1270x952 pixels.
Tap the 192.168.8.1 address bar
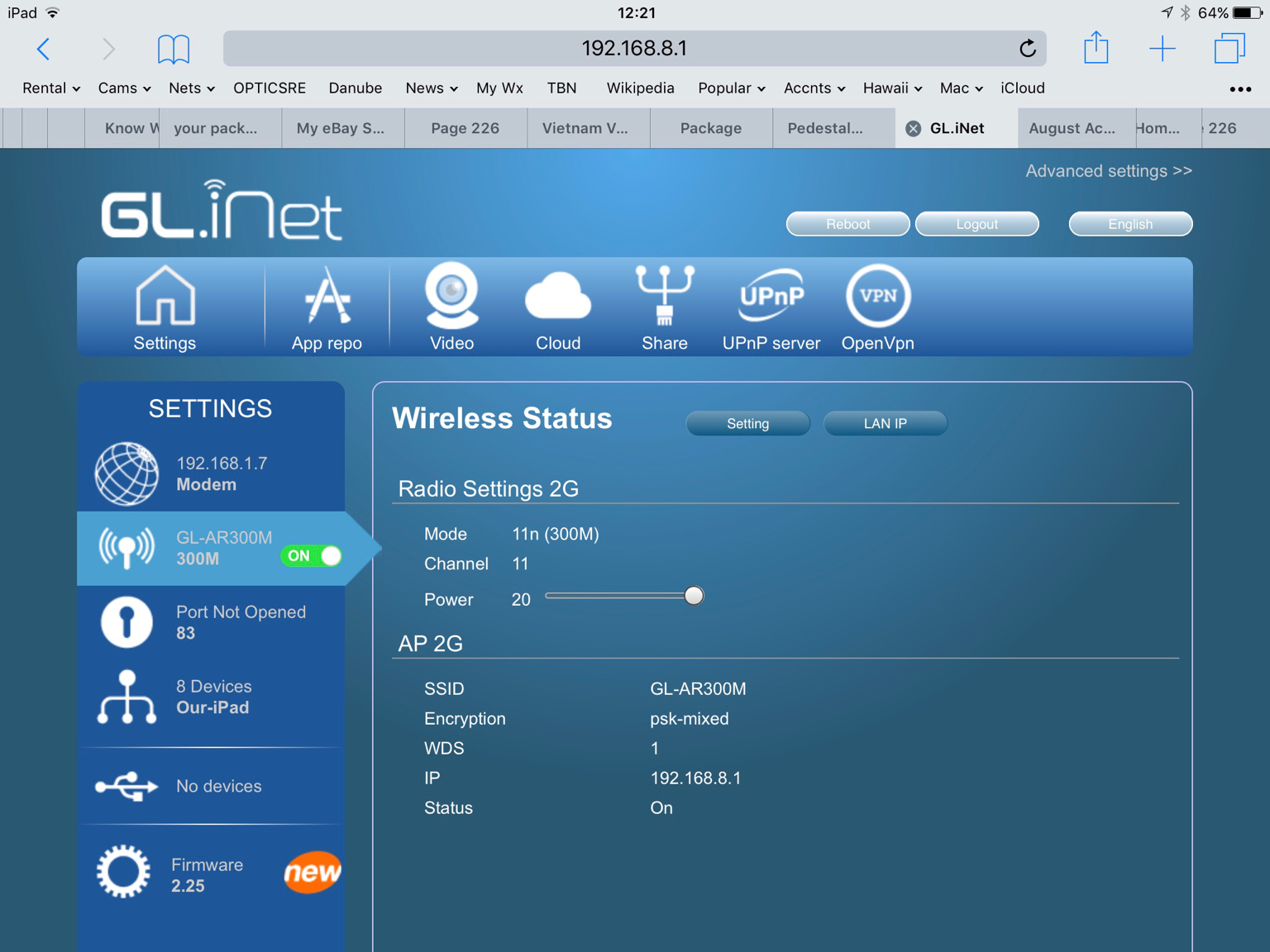tap(635, 49)
